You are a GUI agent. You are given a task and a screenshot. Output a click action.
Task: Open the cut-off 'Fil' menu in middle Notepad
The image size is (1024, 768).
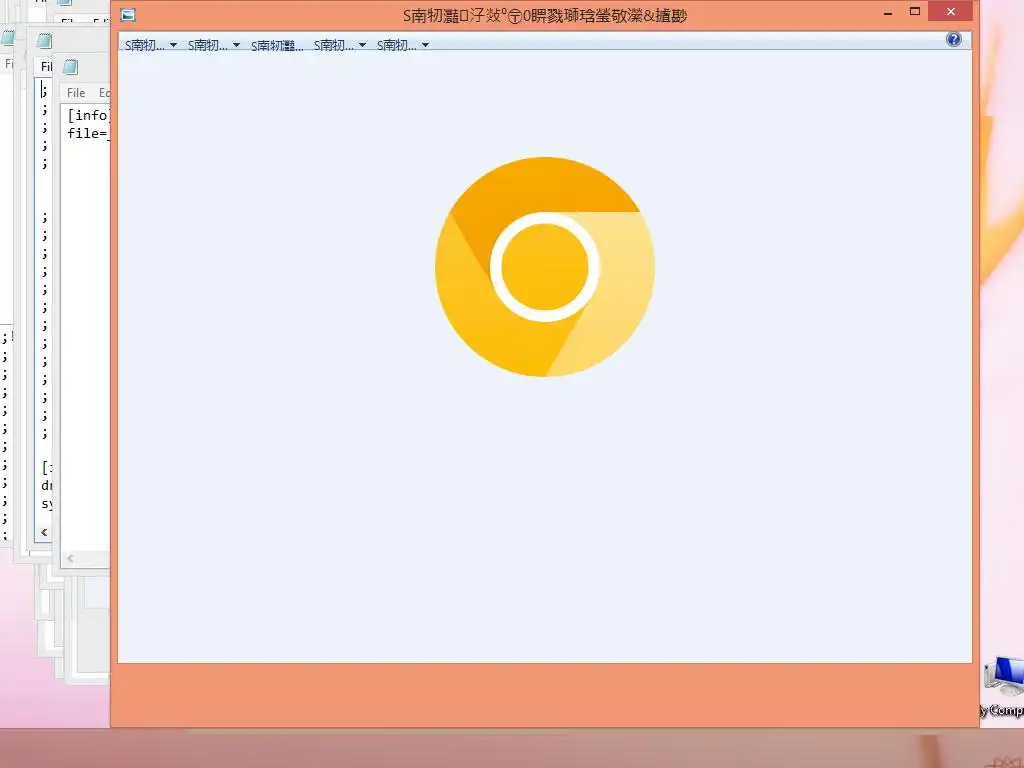coord(46,67)
